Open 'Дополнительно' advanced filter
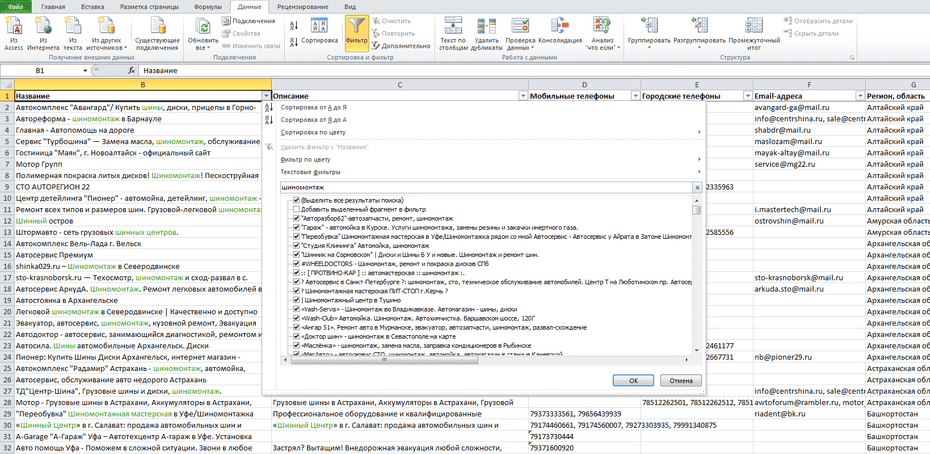The width and height of the screenshot is (930, 454). pos(401,46)
